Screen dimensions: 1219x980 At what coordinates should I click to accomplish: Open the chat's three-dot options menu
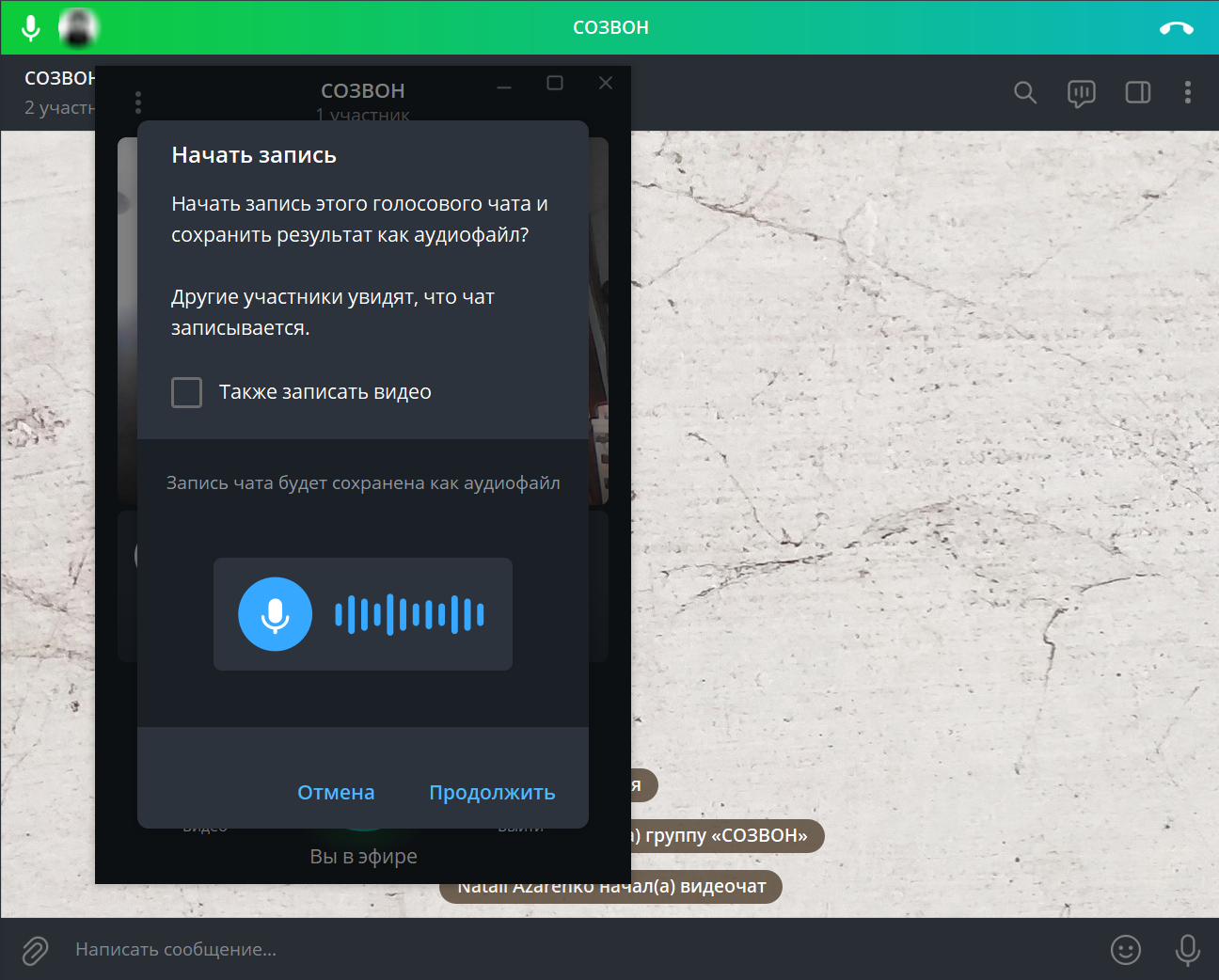pyautogui.click(x=1188, y=92)
